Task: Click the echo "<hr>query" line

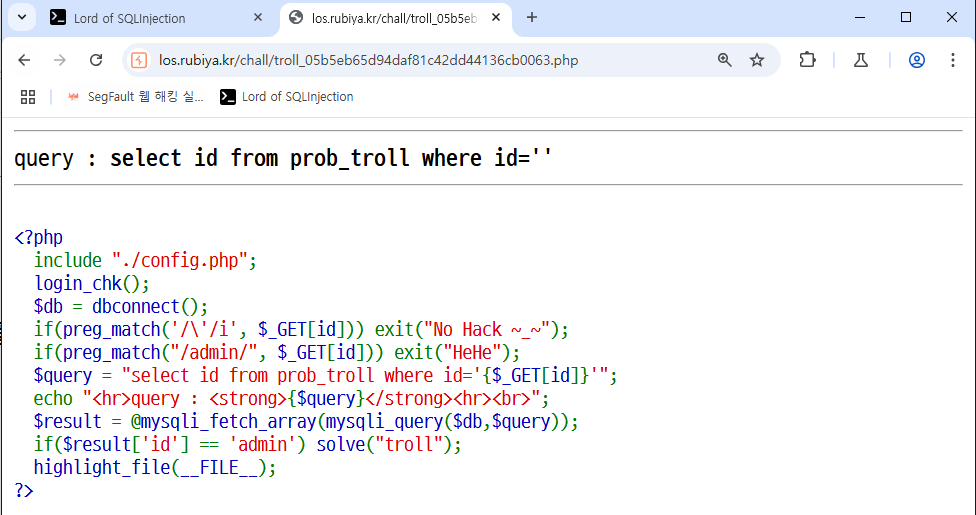Action: pyautogui.click(x=291, y=399)
